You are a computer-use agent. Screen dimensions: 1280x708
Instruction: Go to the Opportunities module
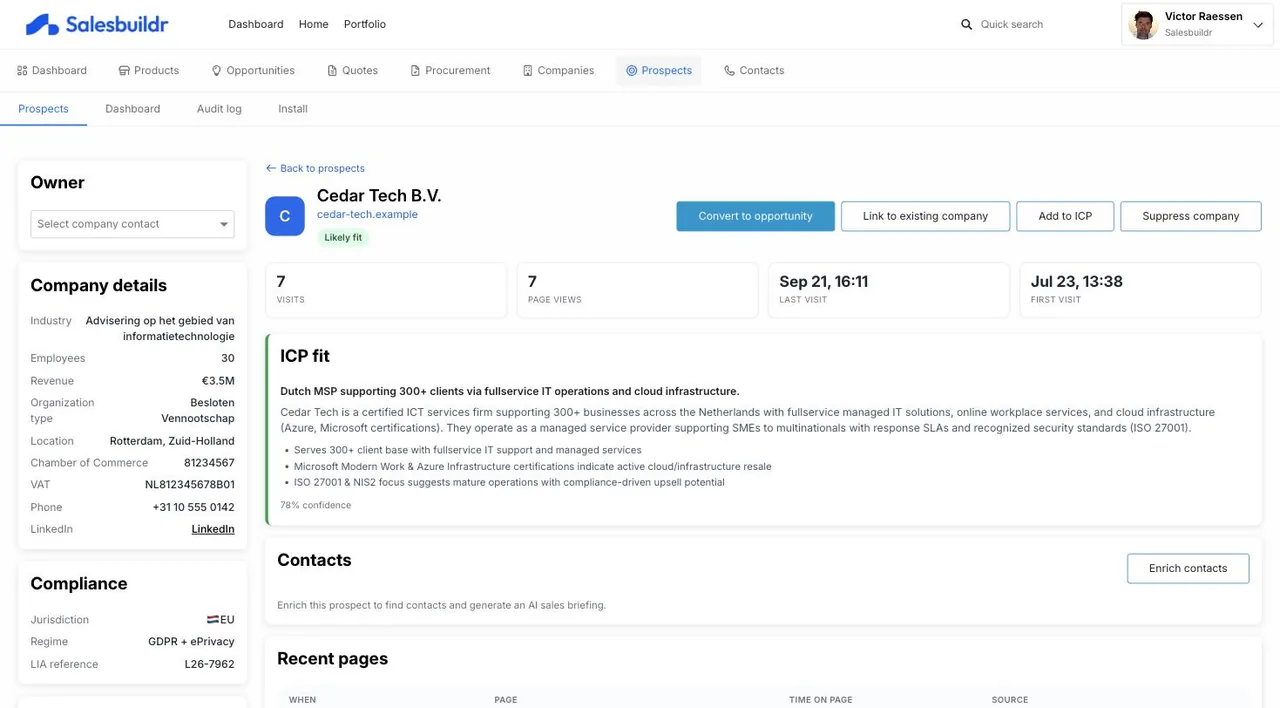tap(253, 71)
